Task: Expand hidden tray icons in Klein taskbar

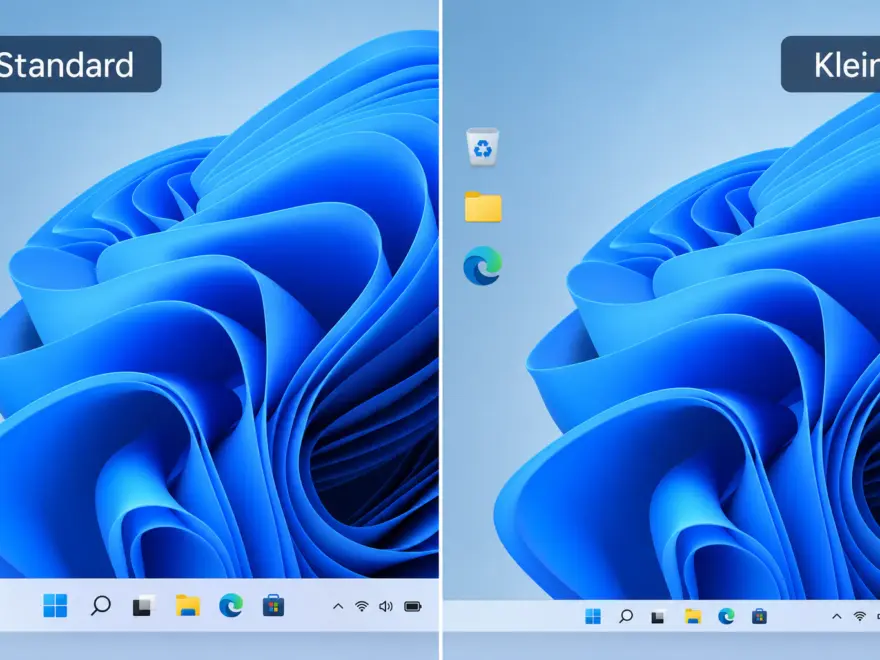Action: pyautogui.click(x=837, y=616)
